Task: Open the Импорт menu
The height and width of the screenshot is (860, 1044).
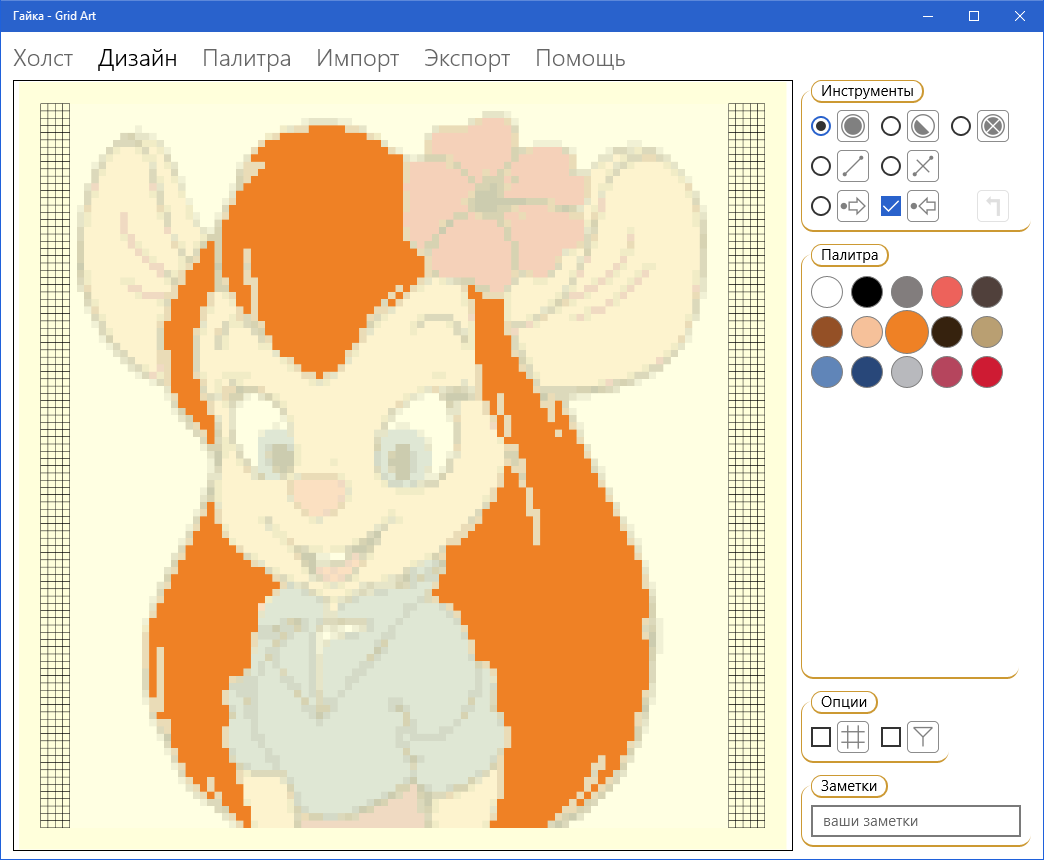Action: coord(358,59)
